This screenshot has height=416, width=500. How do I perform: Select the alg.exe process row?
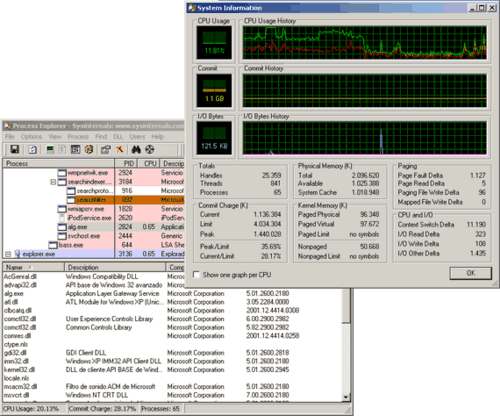tap(93, 227)
